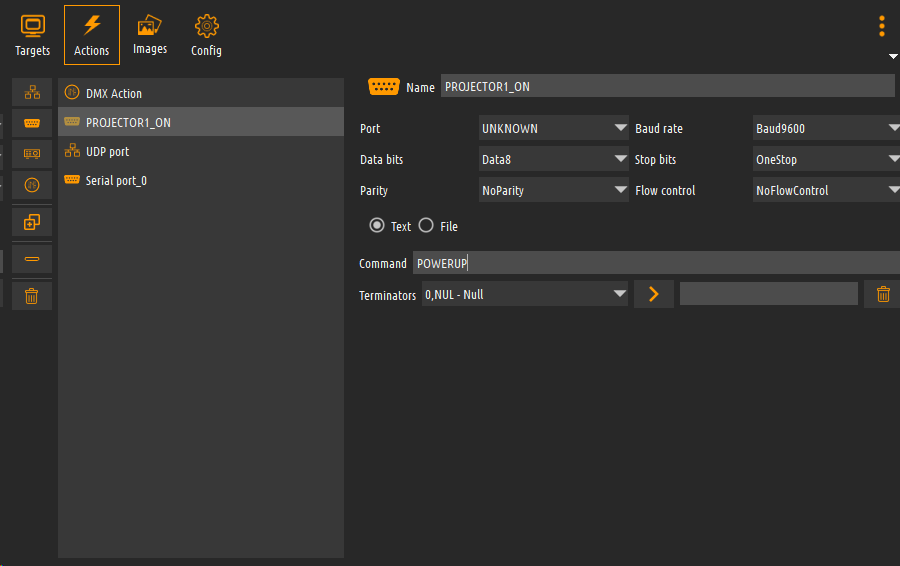
Task: Click the DMX Action row icon
Action: pyautogui.click(x=72, y=92)
